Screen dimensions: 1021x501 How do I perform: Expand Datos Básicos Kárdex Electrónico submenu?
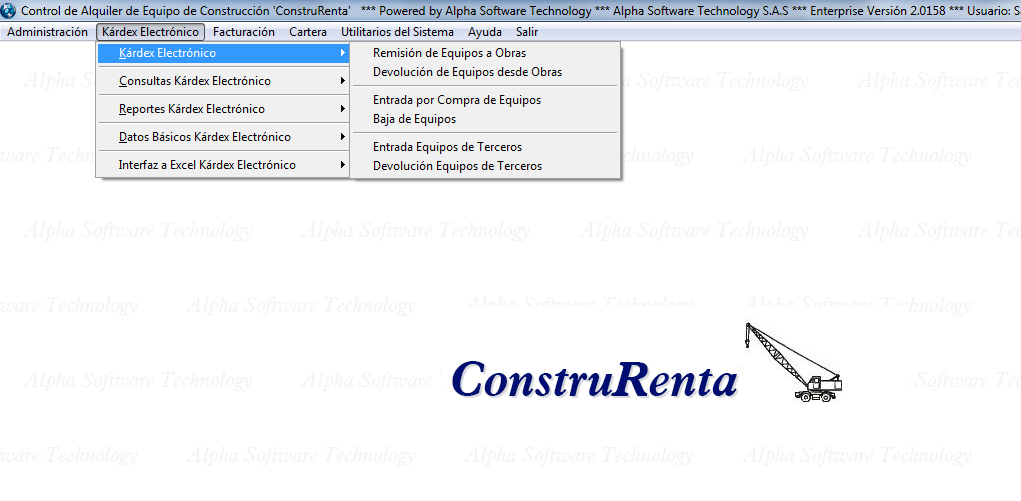coord(223,137)
